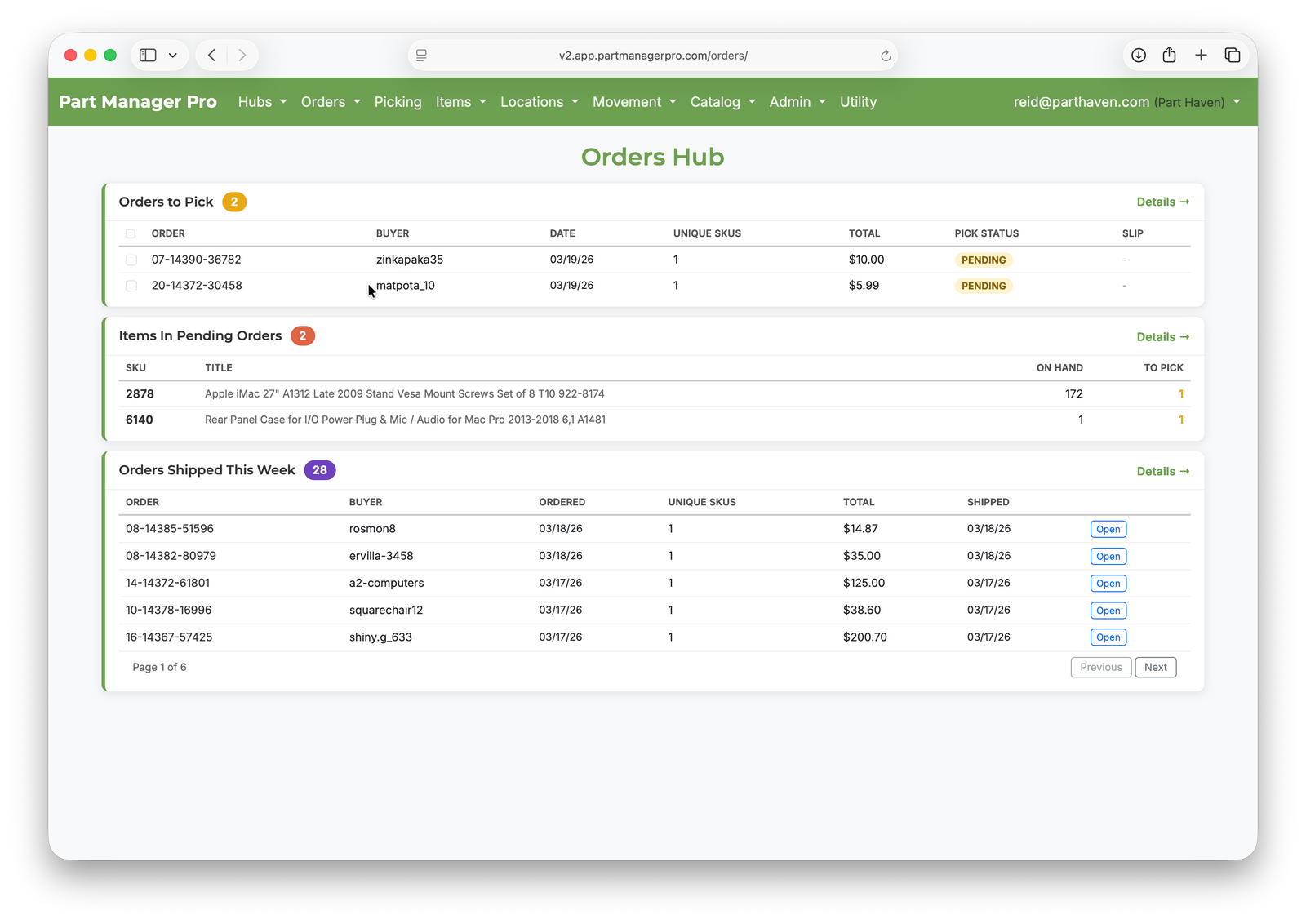Click the Page 1 of 6 indicator
This screenshot has height=924, width=1306.
pyautogui.click(x=159, y=667)
